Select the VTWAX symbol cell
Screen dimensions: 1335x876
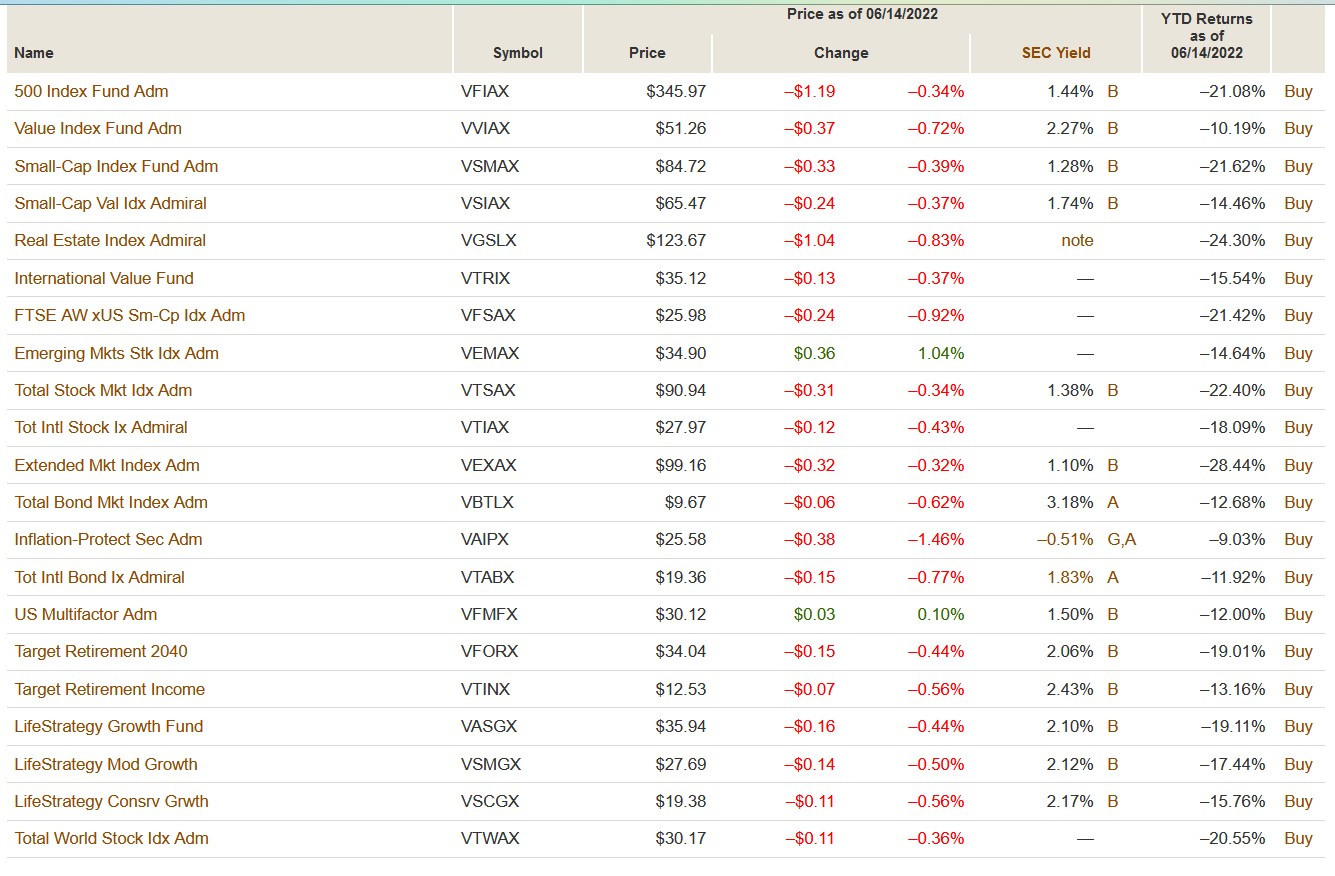pyautogui.click(x=489, y=838)
